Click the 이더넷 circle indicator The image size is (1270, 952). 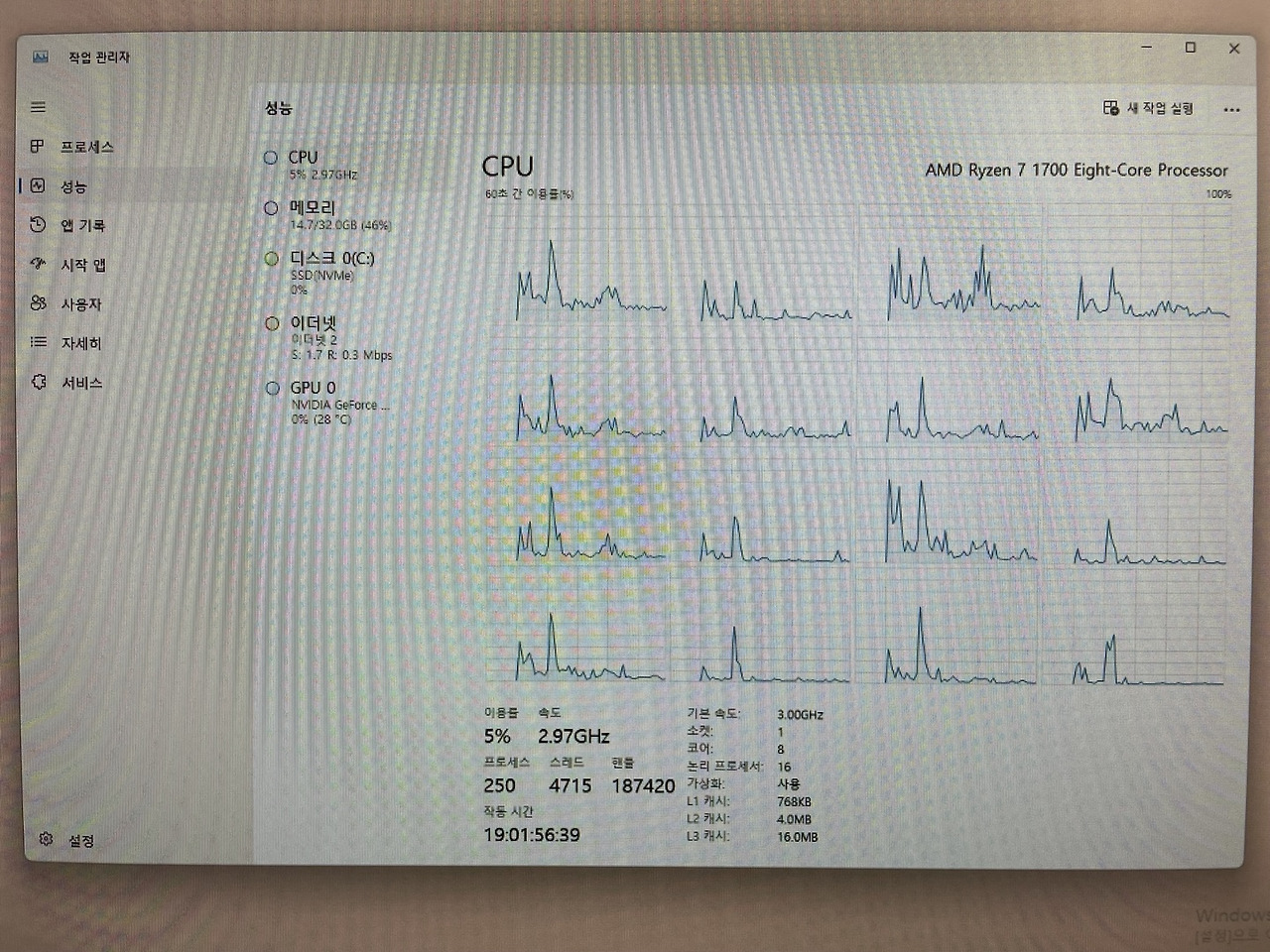click(x=272, y=323)
